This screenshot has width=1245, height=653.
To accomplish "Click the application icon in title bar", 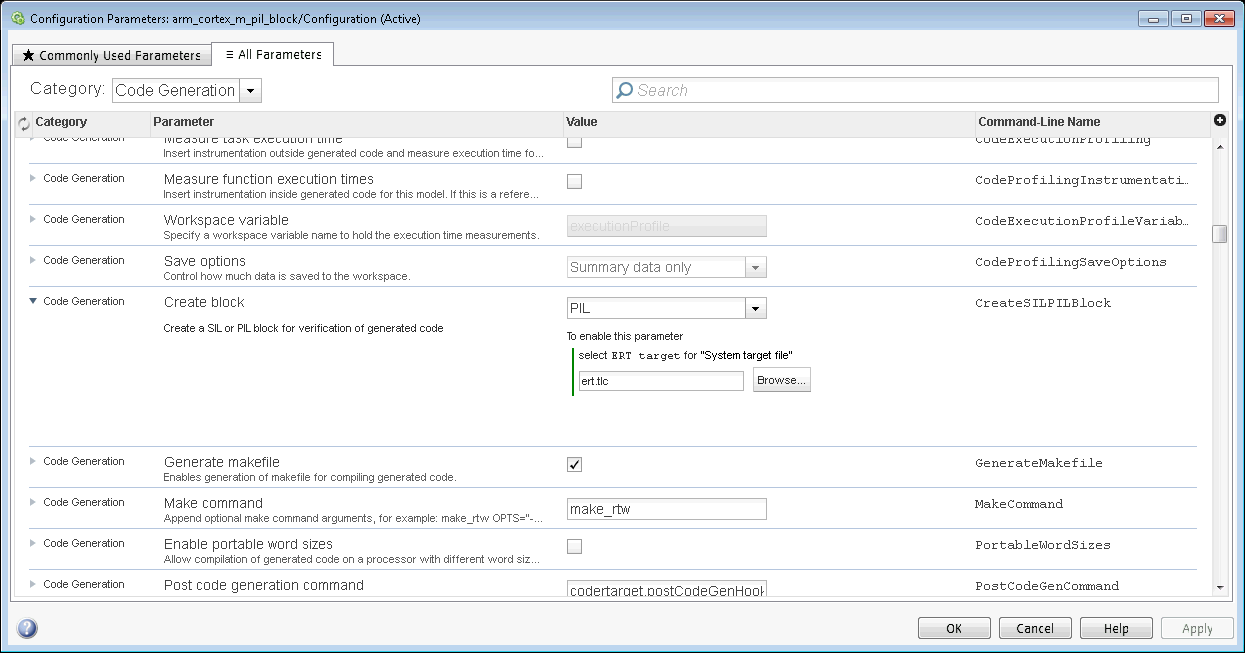I will [17, 19].
